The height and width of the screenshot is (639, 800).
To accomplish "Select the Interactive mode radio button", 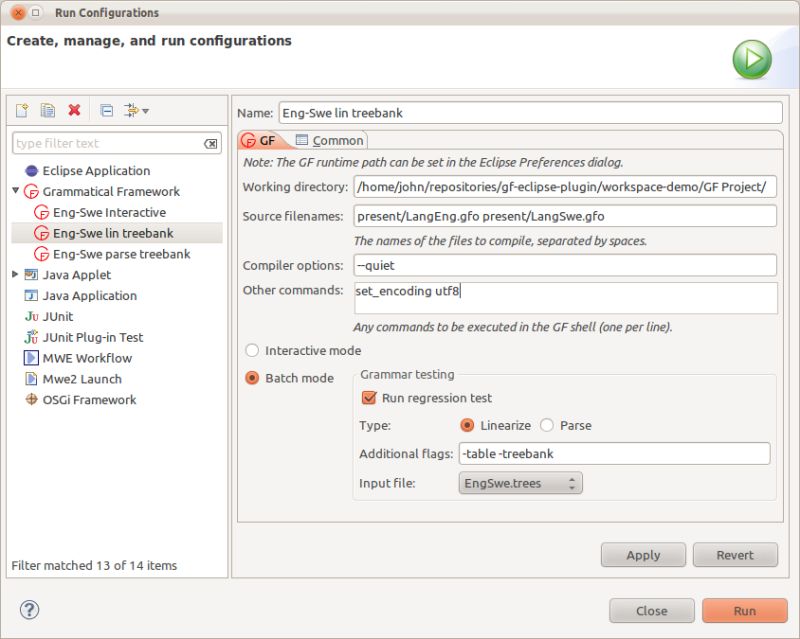I will point(252,350).
